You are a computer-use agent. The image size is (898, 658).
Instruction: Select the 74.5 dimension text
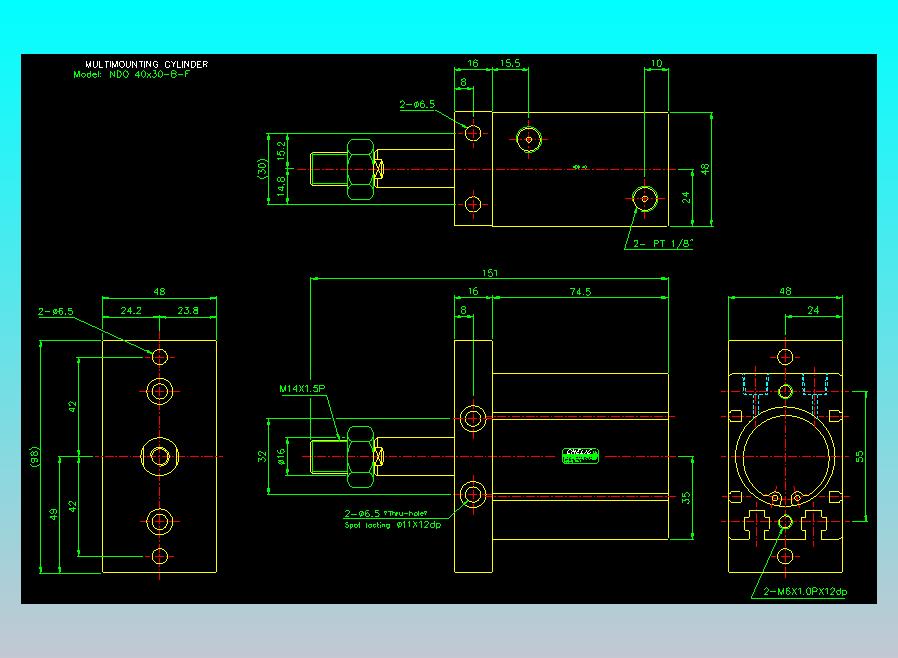pos(580,291)
